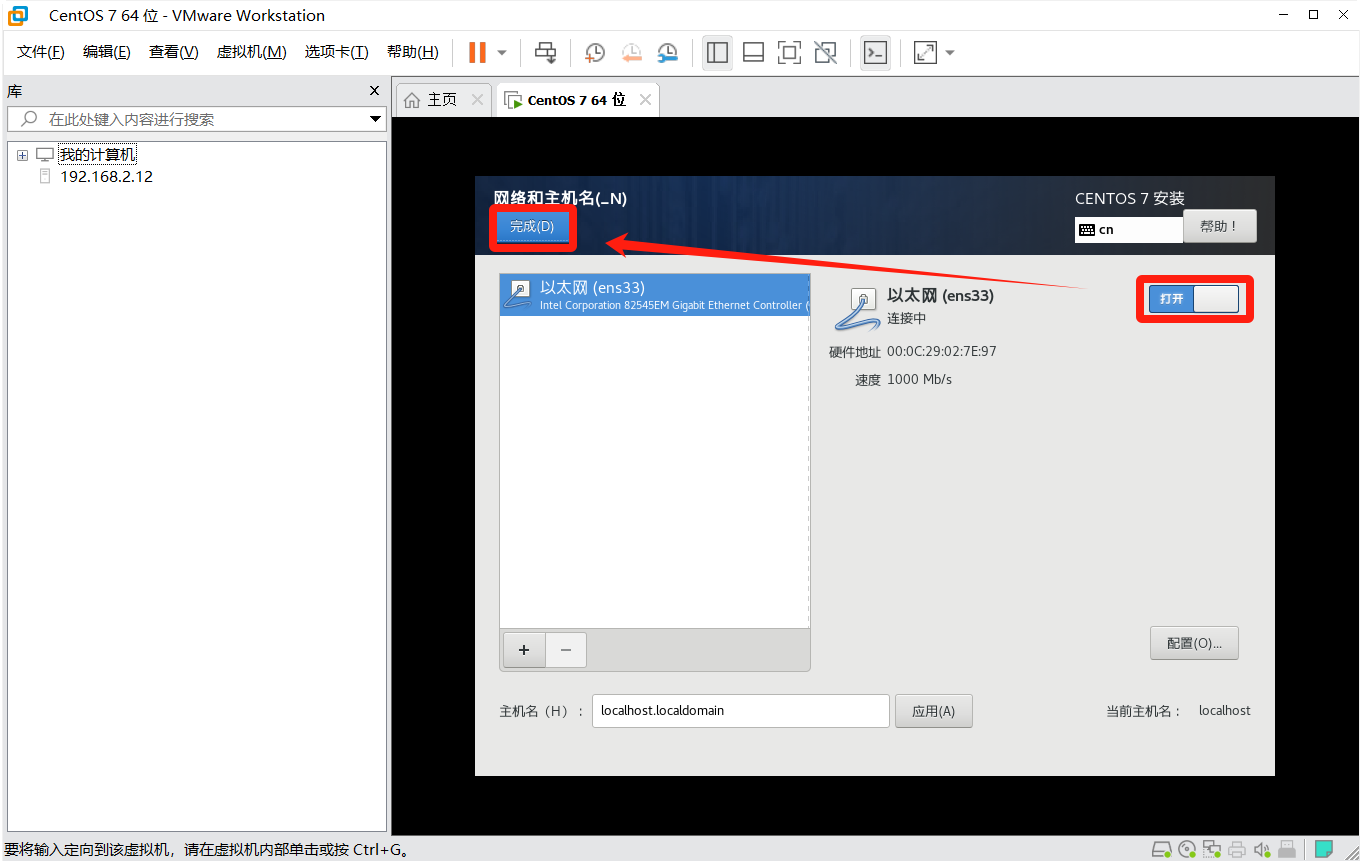Screen dimensions: 1360x861
Task: Open dropdown arrow next to pause button
Action: pos(502,52)
